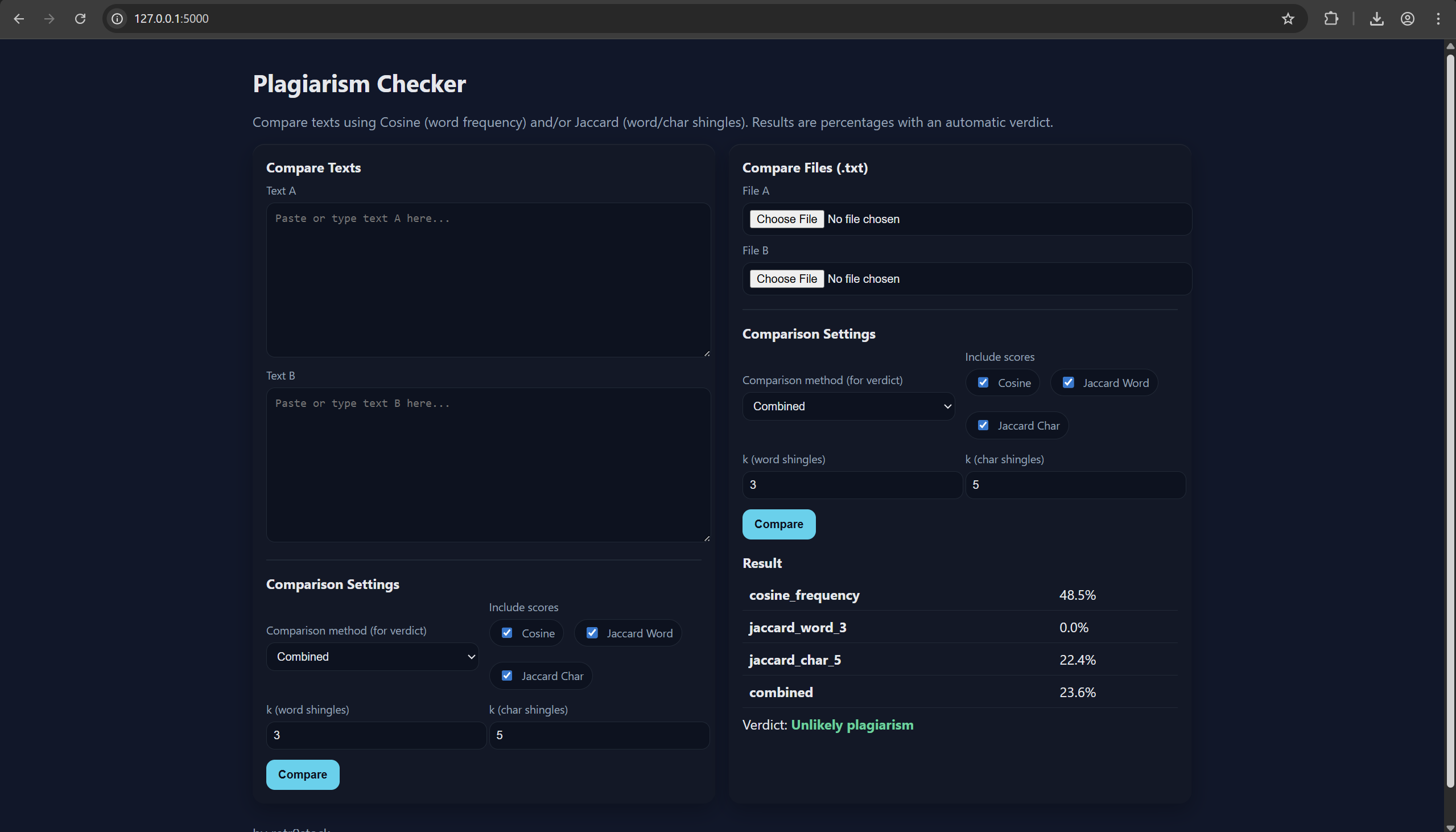Click the Compare Files (.txt) section heading
Viewport: 1456px width, 832px height.
805,167
